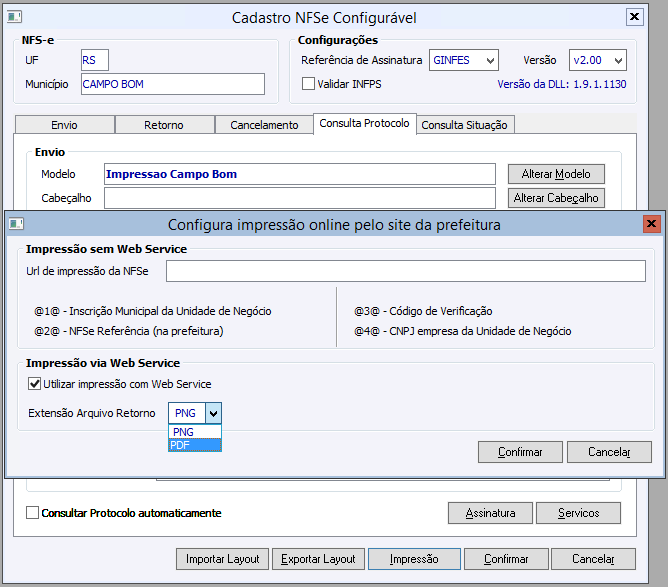668x587 pixels.
Task: Click the @4@ CNPJ empresa placeholder text
Action: 463,331
